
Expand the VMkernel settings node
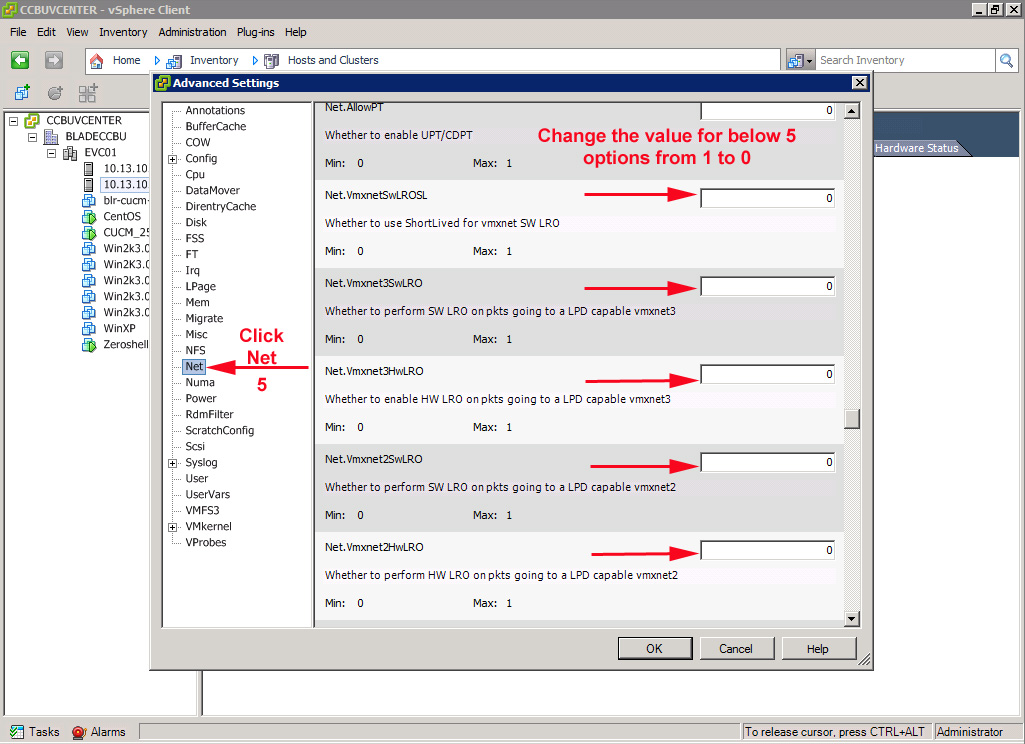(173, 527)
